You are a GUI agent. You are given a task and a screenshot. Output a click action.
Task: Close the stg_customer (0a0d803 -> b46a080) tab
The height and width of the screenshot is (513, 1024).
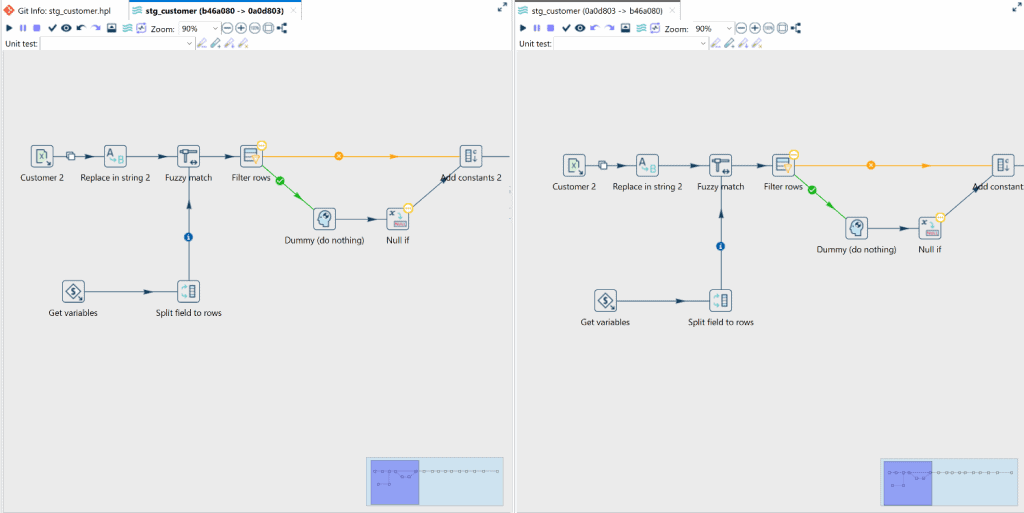(x=672, y=11)
